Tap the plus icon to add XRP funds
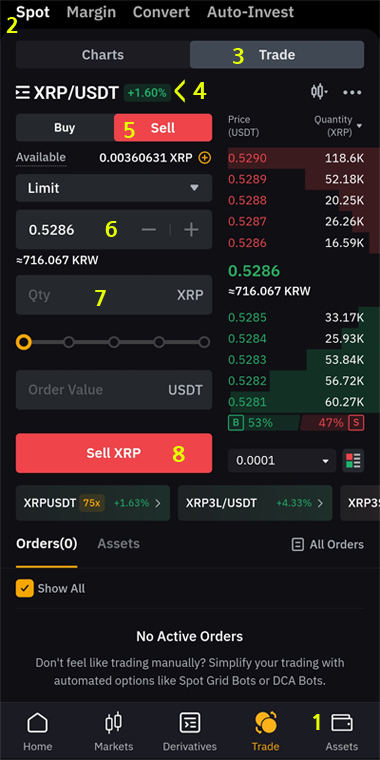380x760 pixels. point(205,158)
